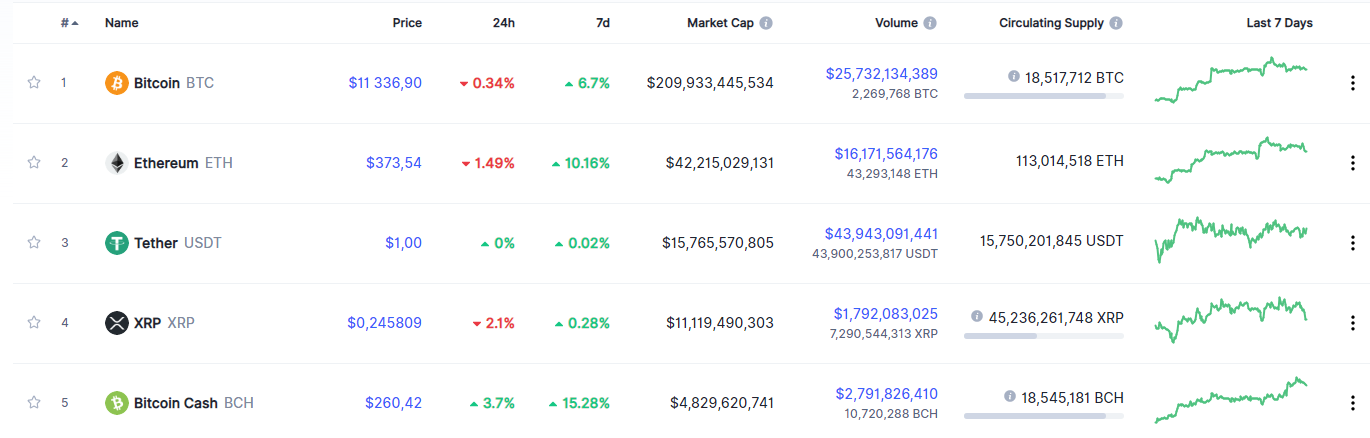Click the XRP logo icon
This screenshot has height=438, width=1370.
117,323
